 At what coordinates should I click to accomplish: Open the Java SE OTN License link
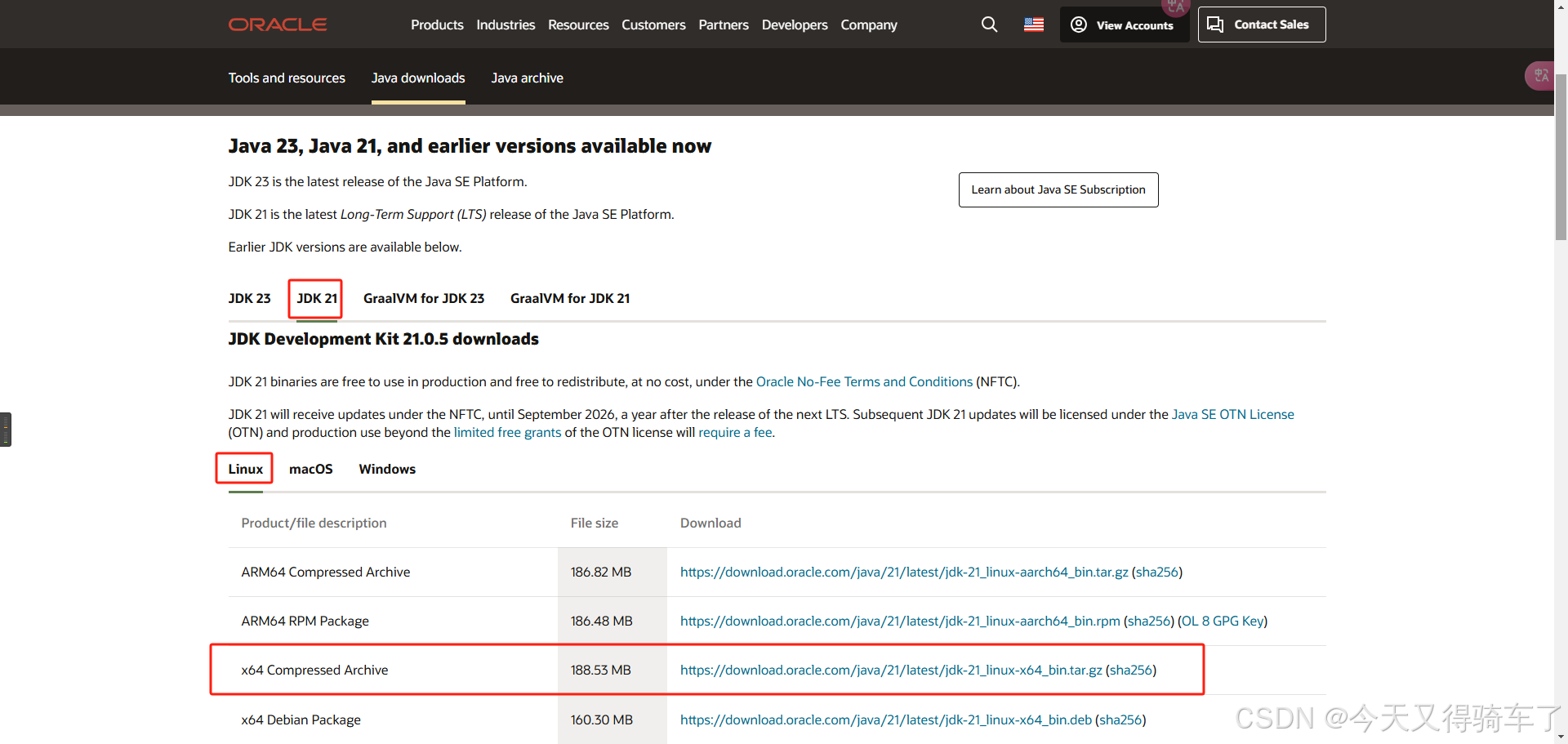tap(1232, 414)
